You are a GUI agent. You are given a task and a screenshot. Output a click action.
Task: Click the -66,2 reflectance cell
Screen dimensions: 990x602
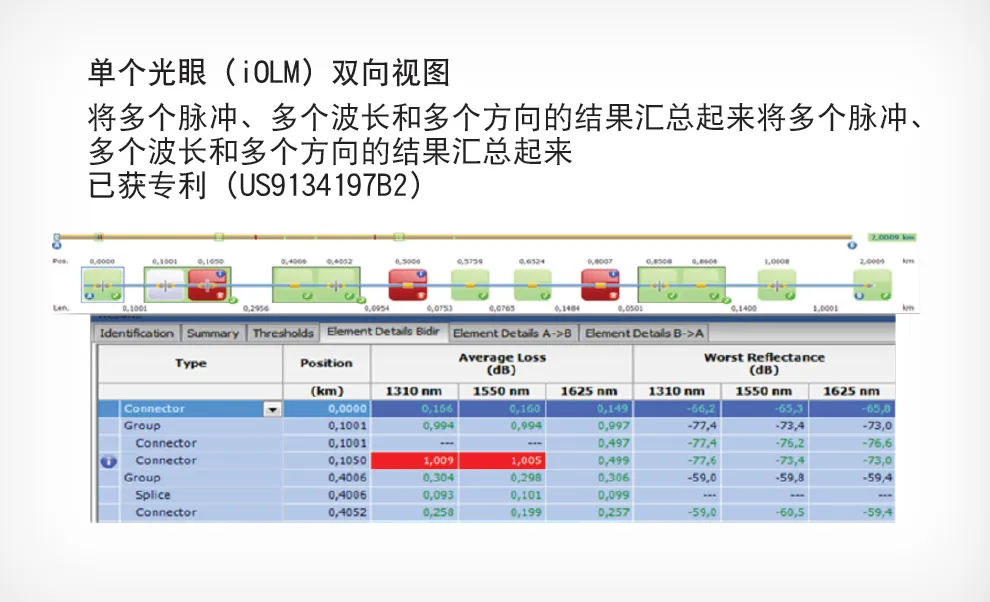677,409
